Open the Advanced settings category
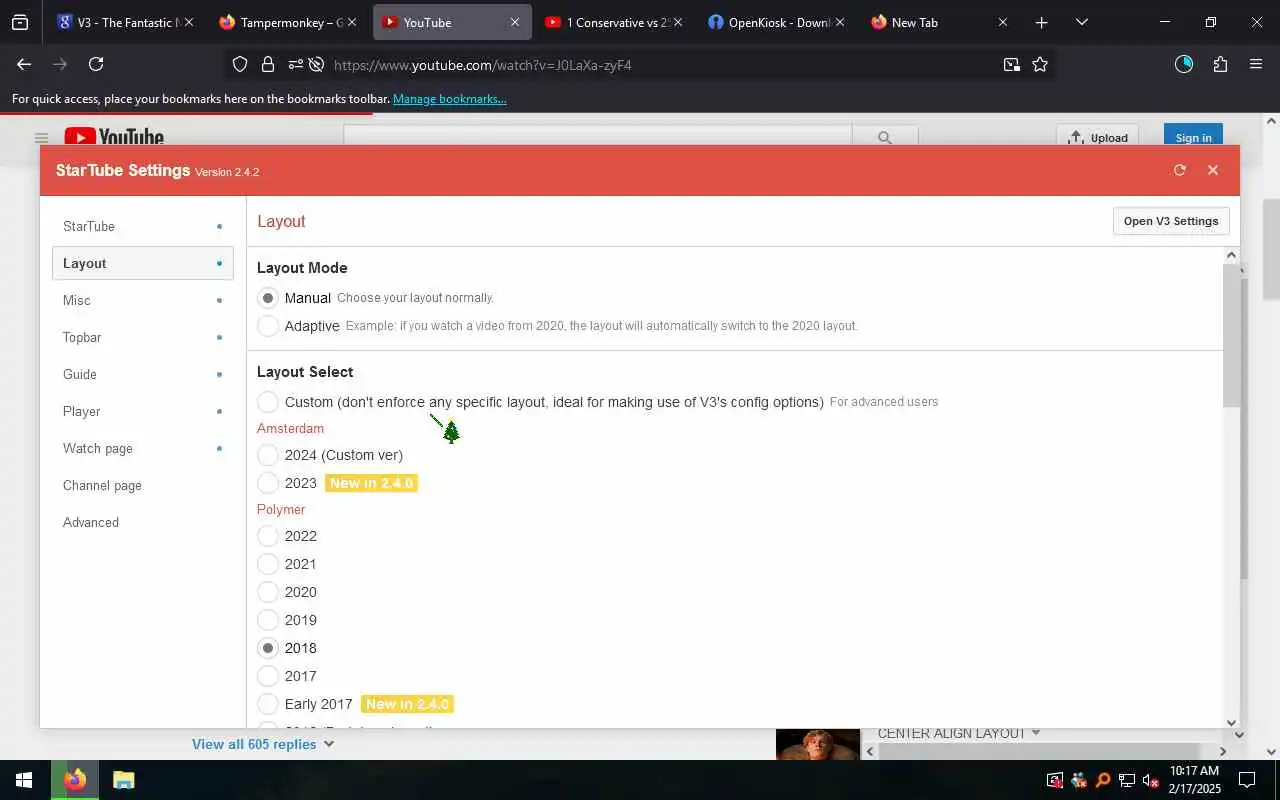The image size is (1280, 800). coord(142,522)
